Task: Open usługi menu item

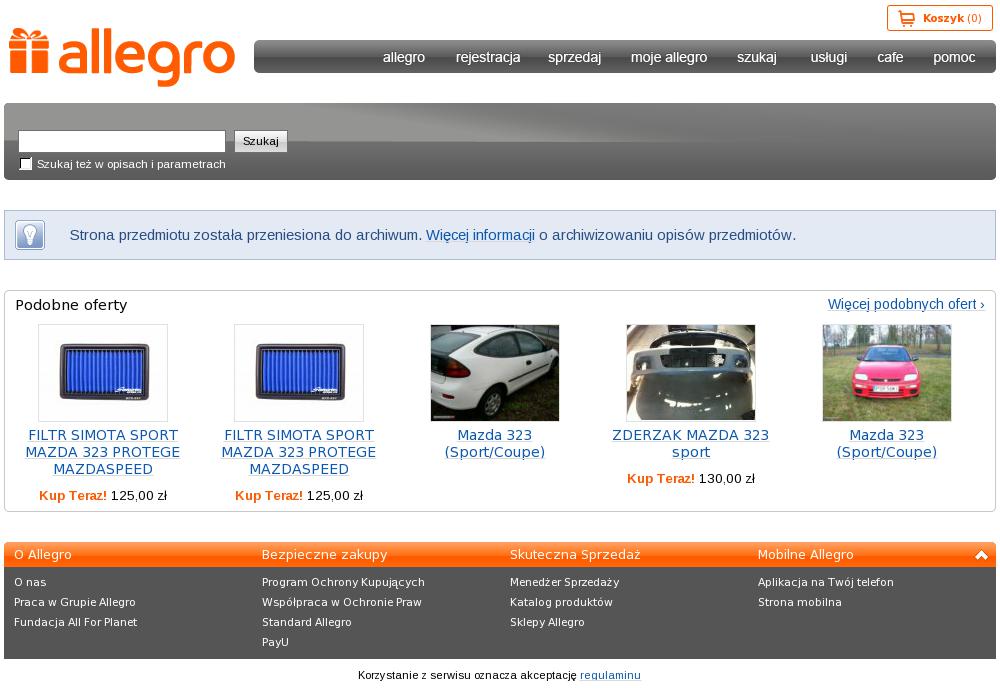Action: [x=829, y=57]
